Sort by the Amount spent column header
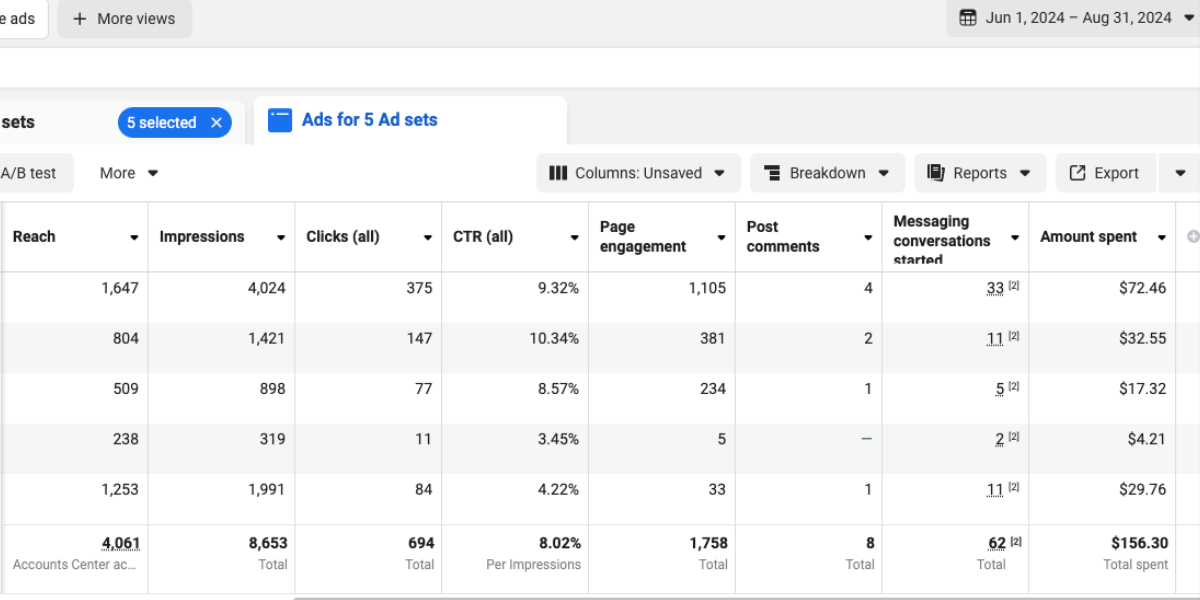Screen dimensions: 1200x600 pos(1088,237)
